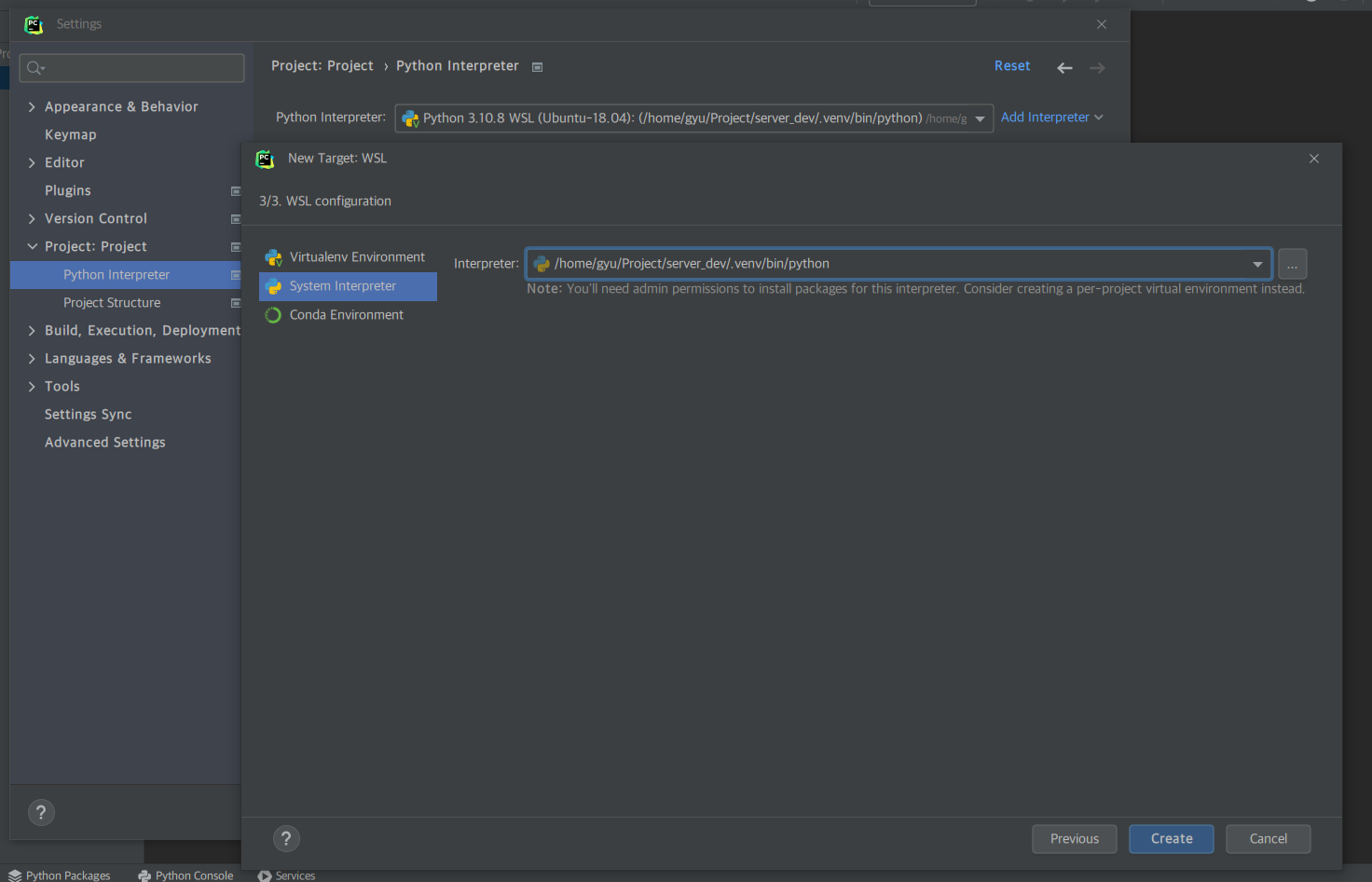Click the Virtualenv Environment python icon
This screenshot has width=1372, height=882.
tap(273, 257)
